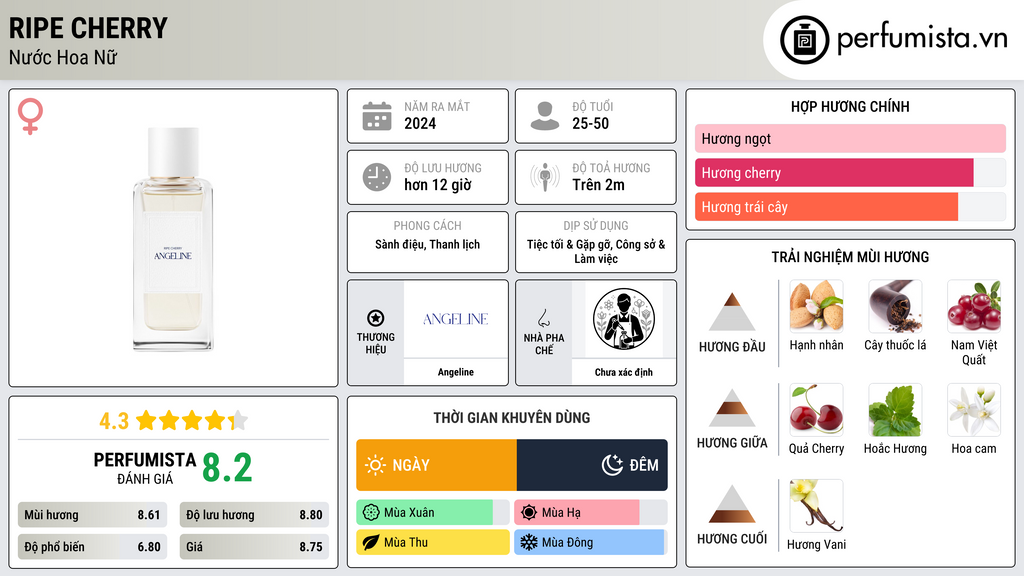Click the Hương trái cây accord bar
This screenshot has width=1024, height=576.
point(850,206)
